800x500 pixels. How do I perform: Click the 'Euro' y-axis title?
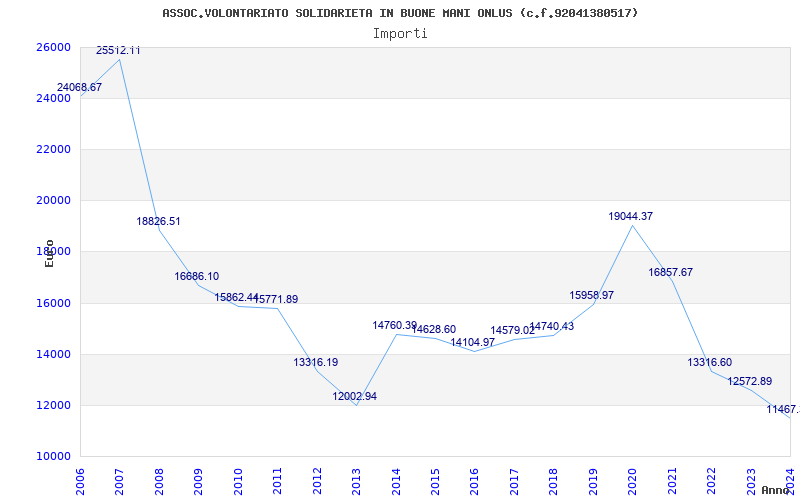[x=49, y=253]
